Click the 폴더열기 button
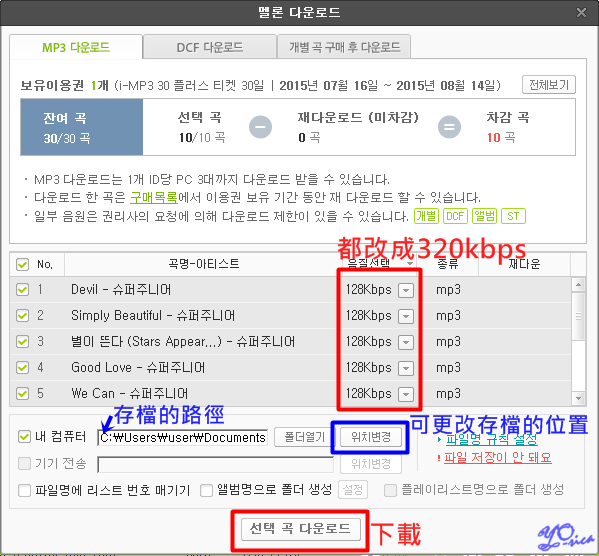This screenshot has width=599, height=556. 304,436
